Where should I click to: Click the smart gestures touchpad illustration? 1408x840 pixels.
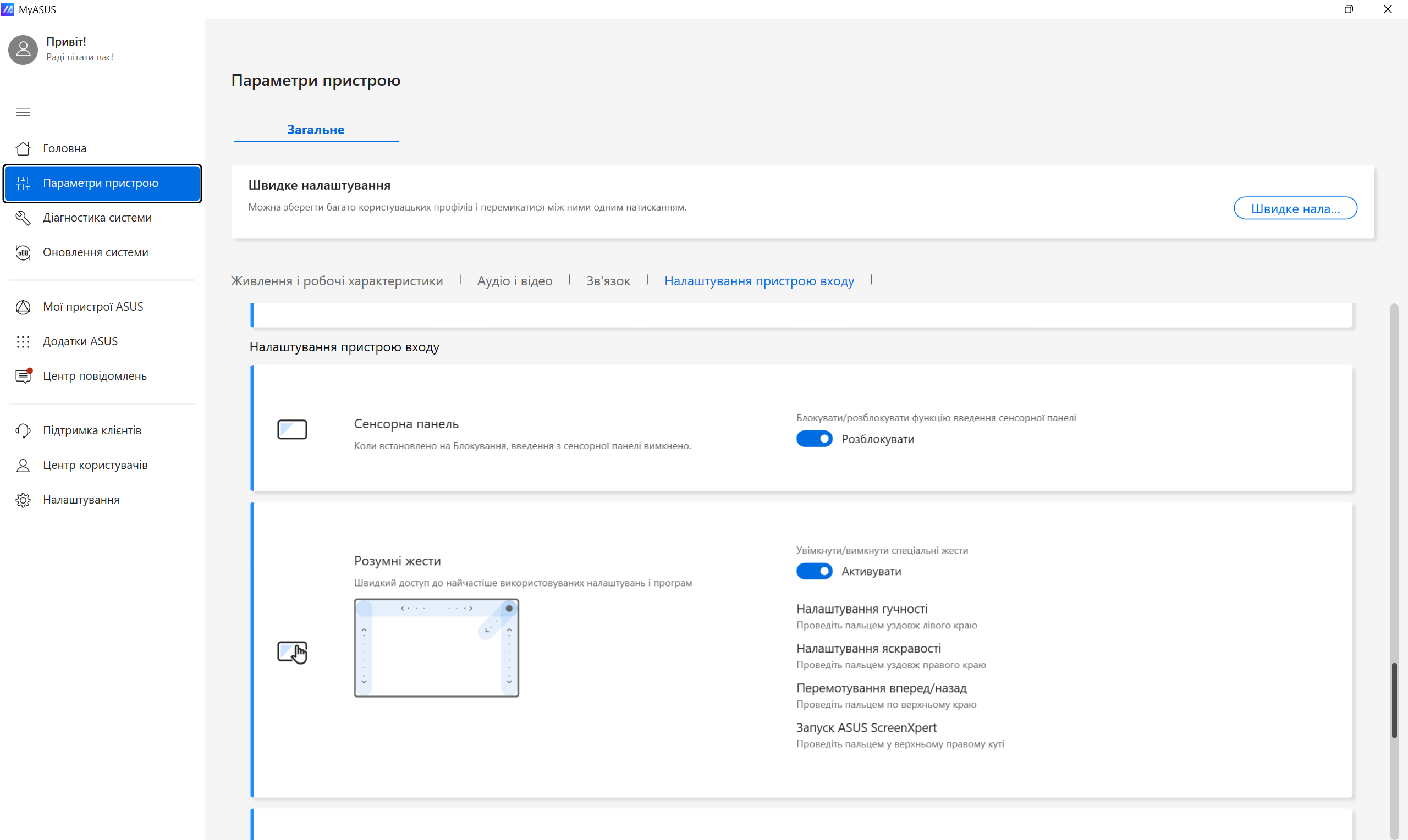[436, 648]
